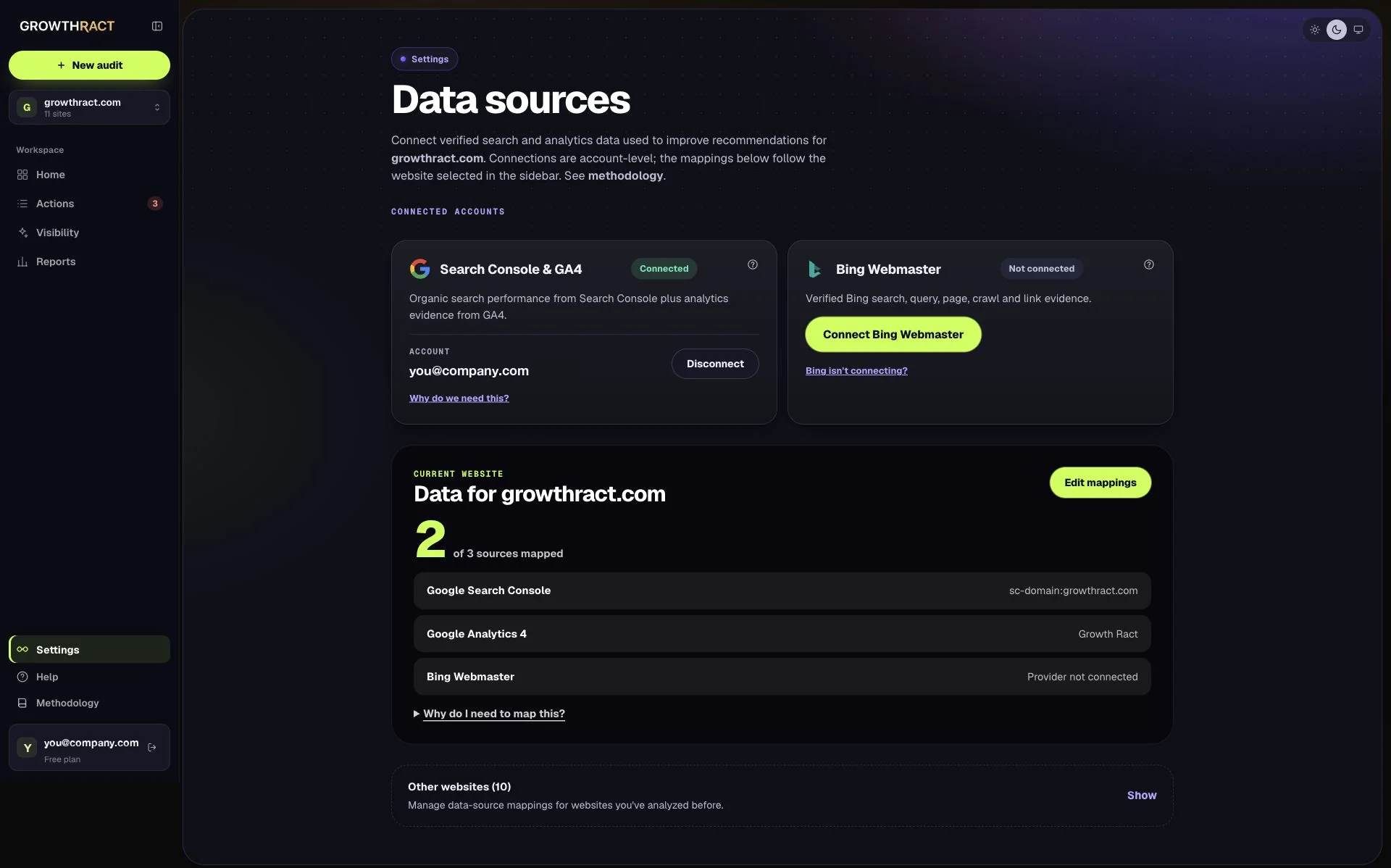
Task: Click Connect Bing Webmaster button
Action: coord(893,335)
